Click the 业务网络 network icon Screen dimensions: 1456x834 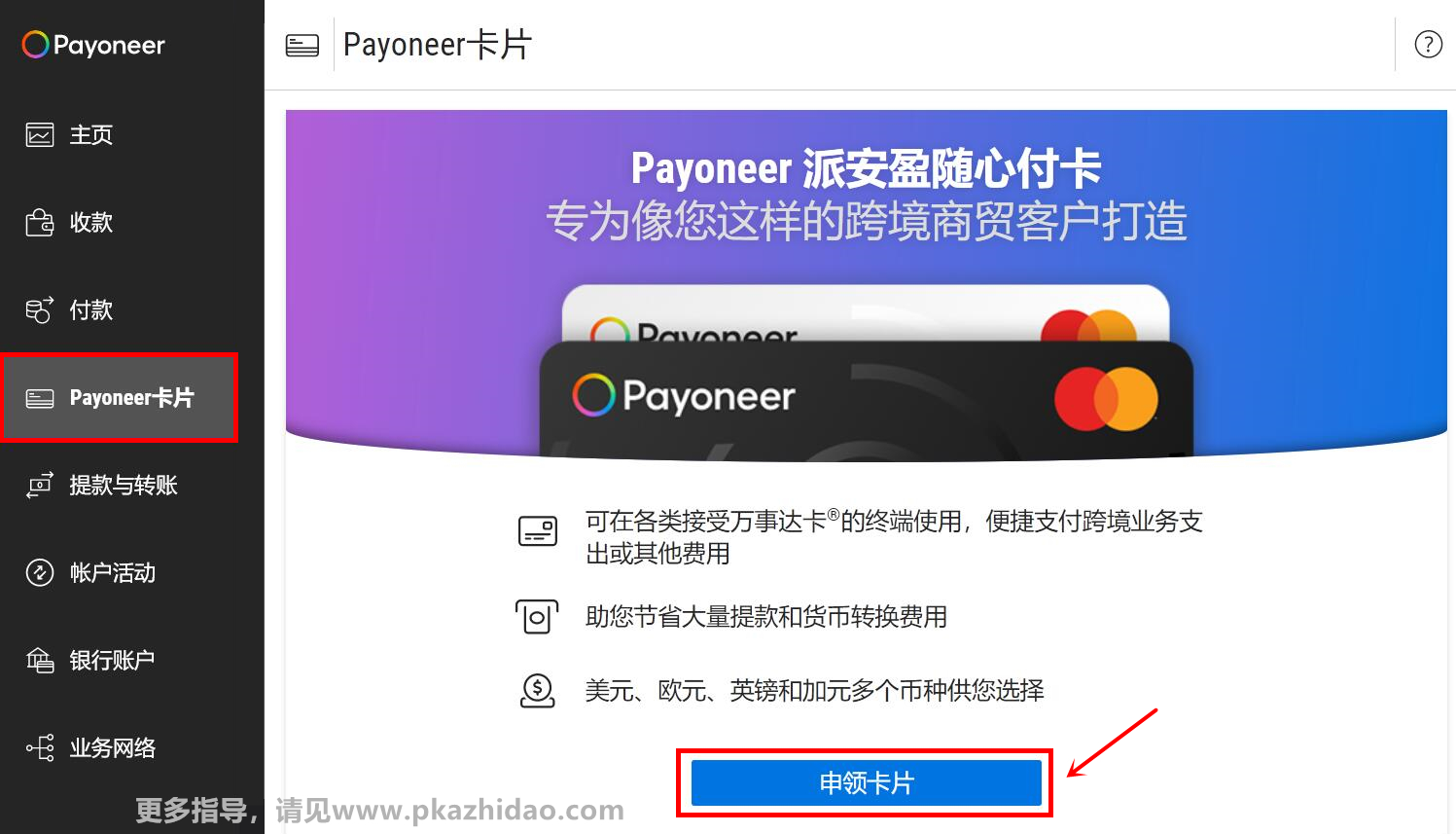[x=40, y=747]
